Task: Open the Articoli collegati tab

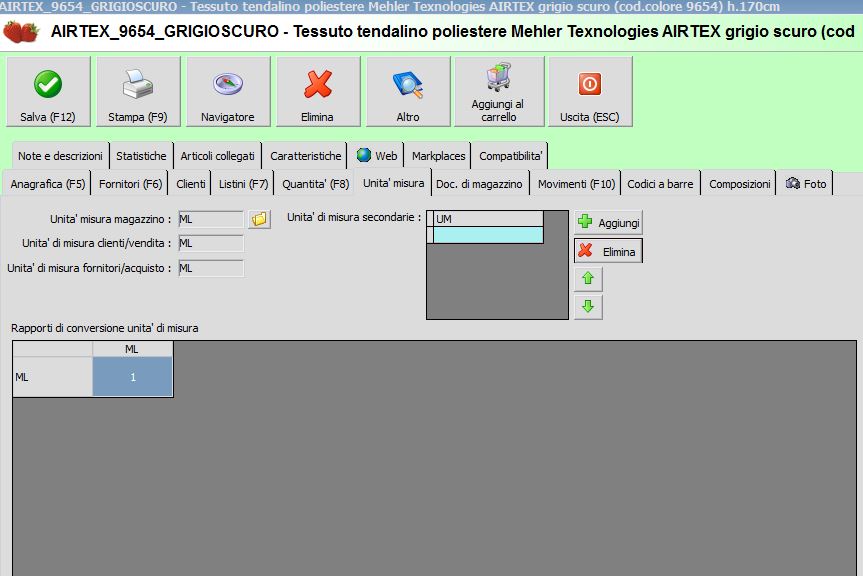Action: coord(217,156)
